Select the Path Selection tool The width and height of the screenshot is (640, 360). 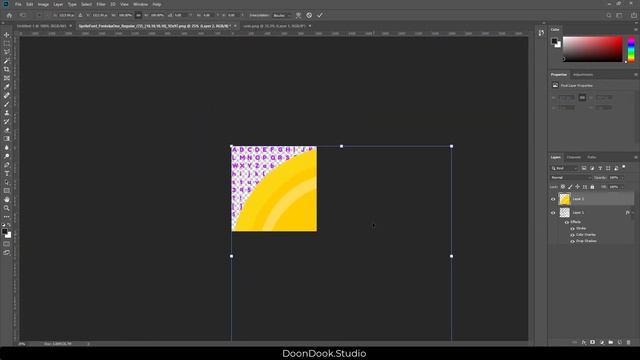7,182
